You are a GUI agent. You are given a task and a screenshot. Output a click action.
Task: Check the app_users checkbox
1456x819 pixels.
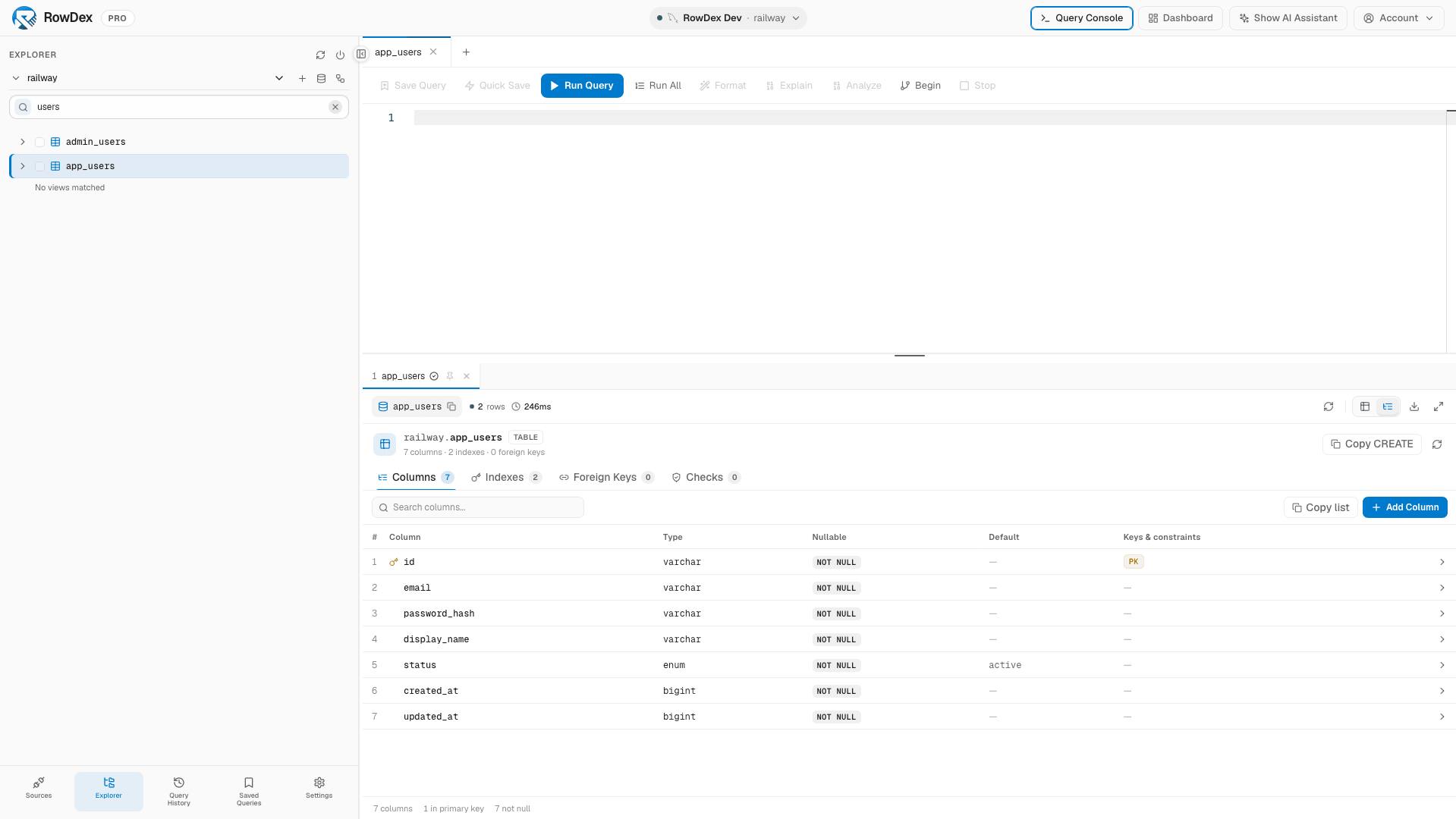tap(40, 167)
